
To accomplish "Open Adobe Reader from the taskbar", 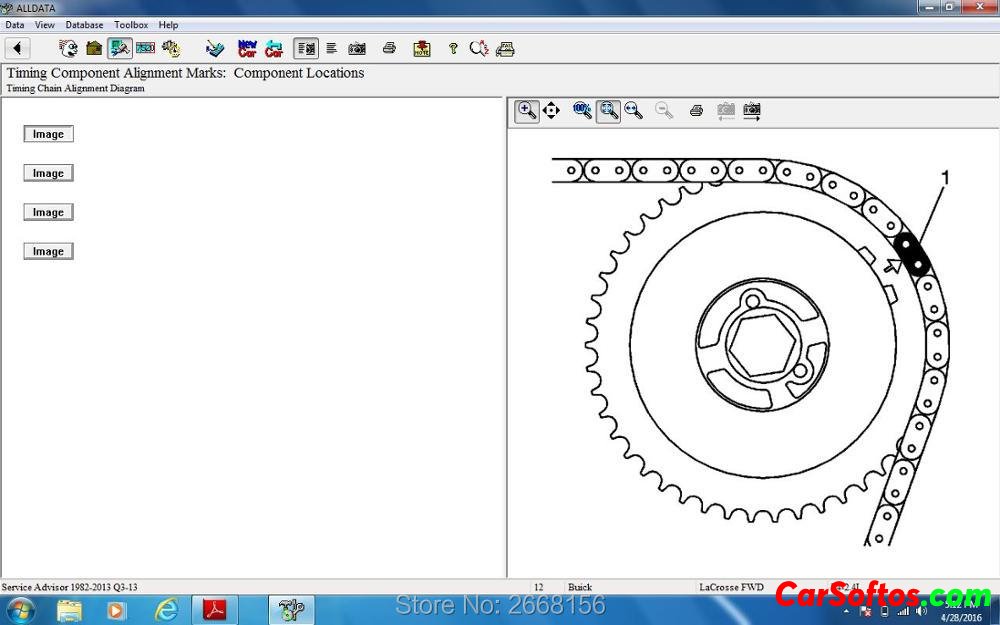I will click(x=215, y=609).
